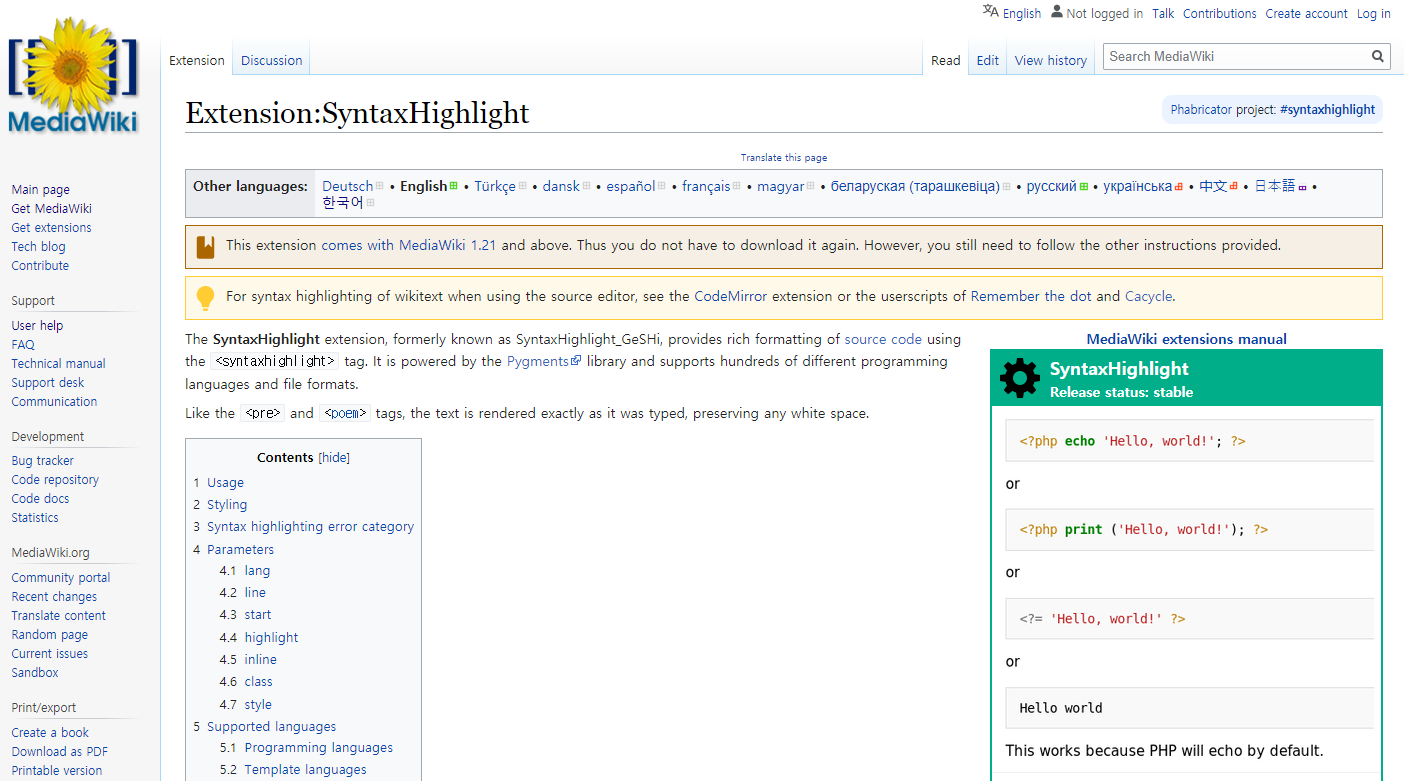1404x781 pixels.
Task: Open Bug tracker sidebar link
Action: pyautogui.click(x=43, y=461)
